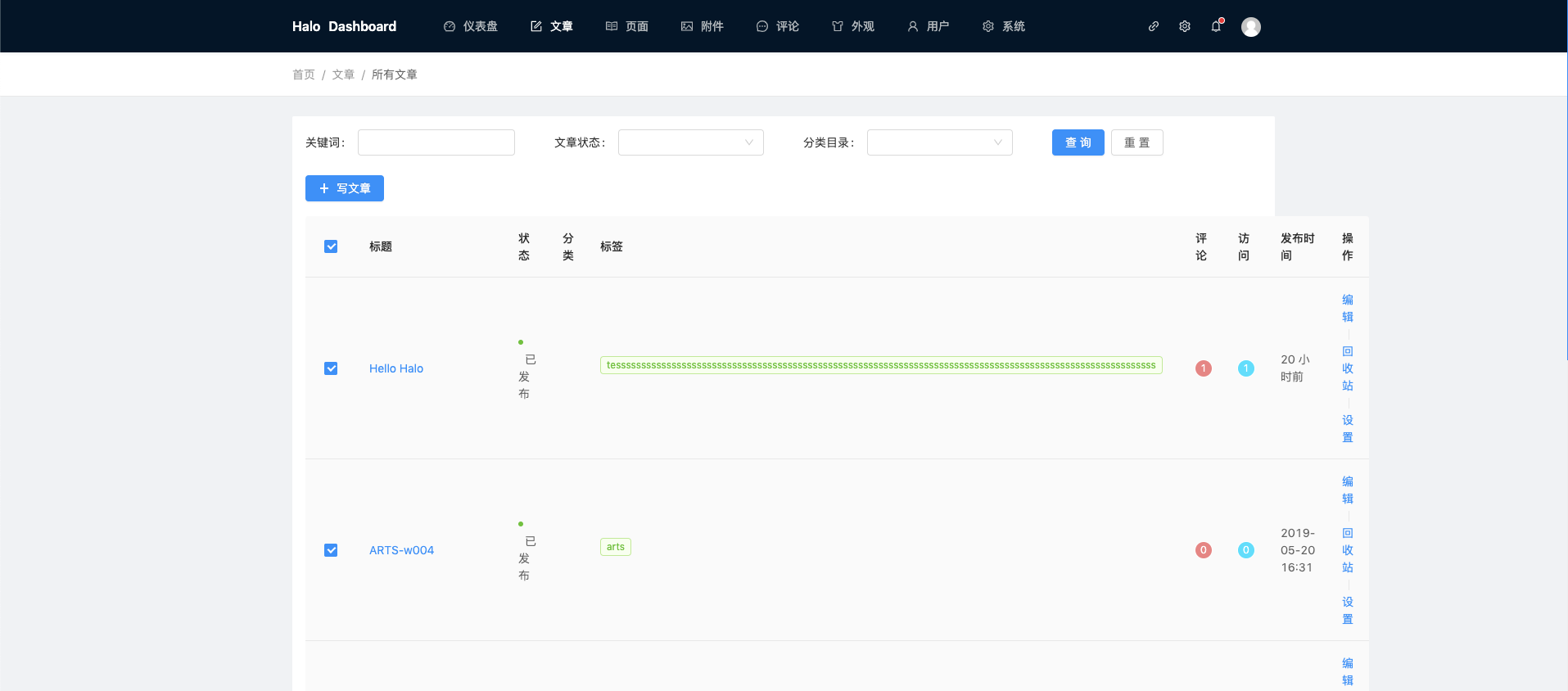
Task: Open the 系统 system menu
Action: (1004, 26)
